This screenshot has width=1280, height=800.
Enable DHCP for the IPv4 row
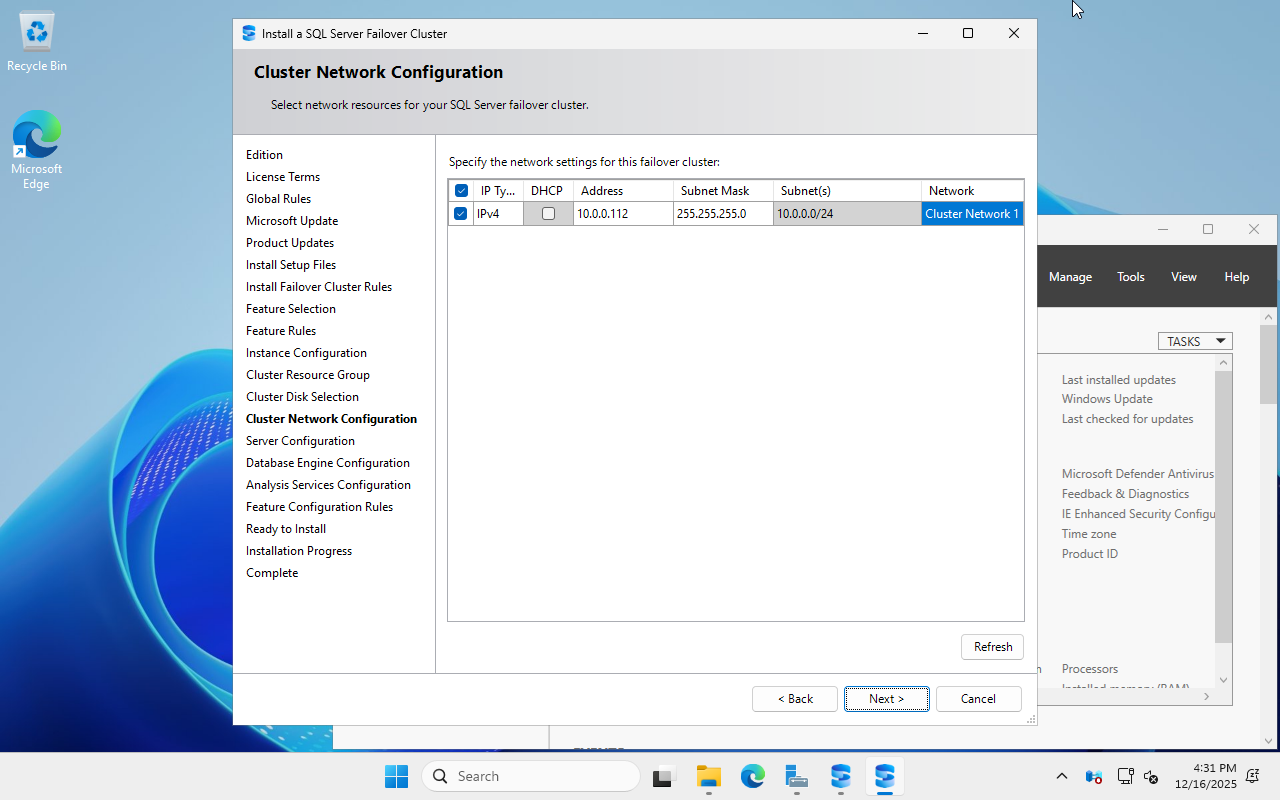547,213
